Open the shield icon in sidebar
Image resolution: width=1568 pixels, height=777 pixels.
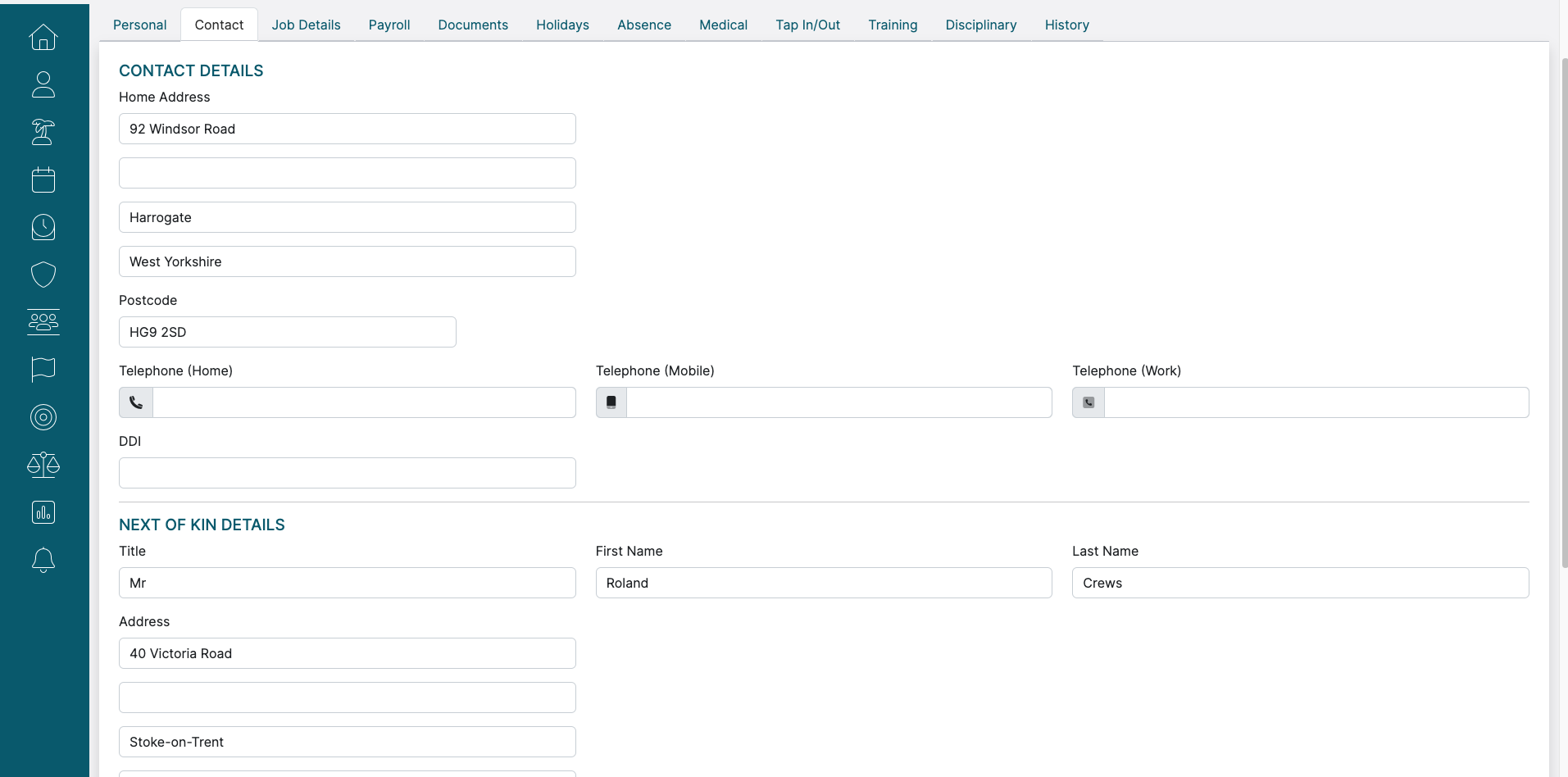[43, 275]
